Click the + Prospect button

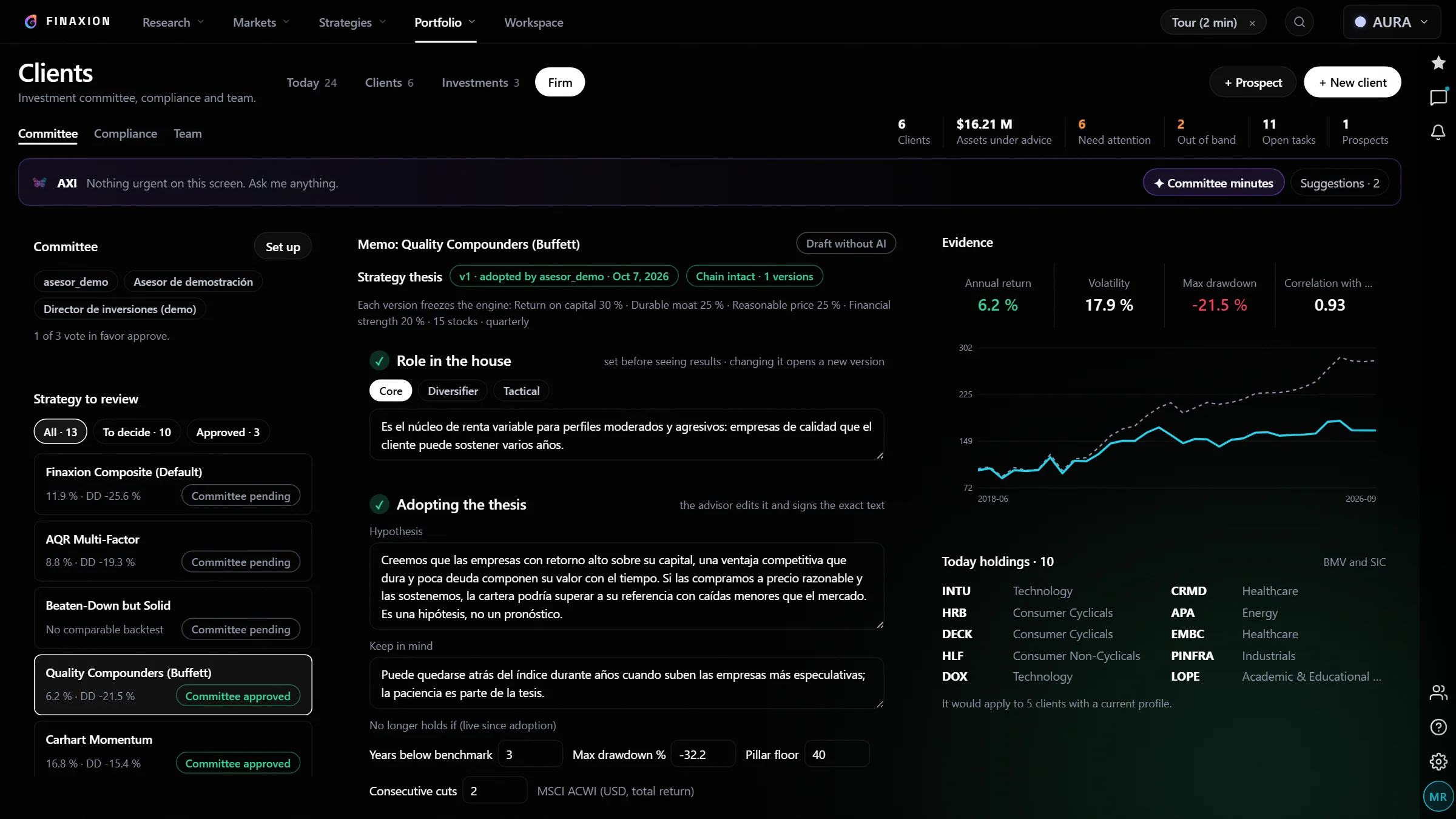point(1253,83)
